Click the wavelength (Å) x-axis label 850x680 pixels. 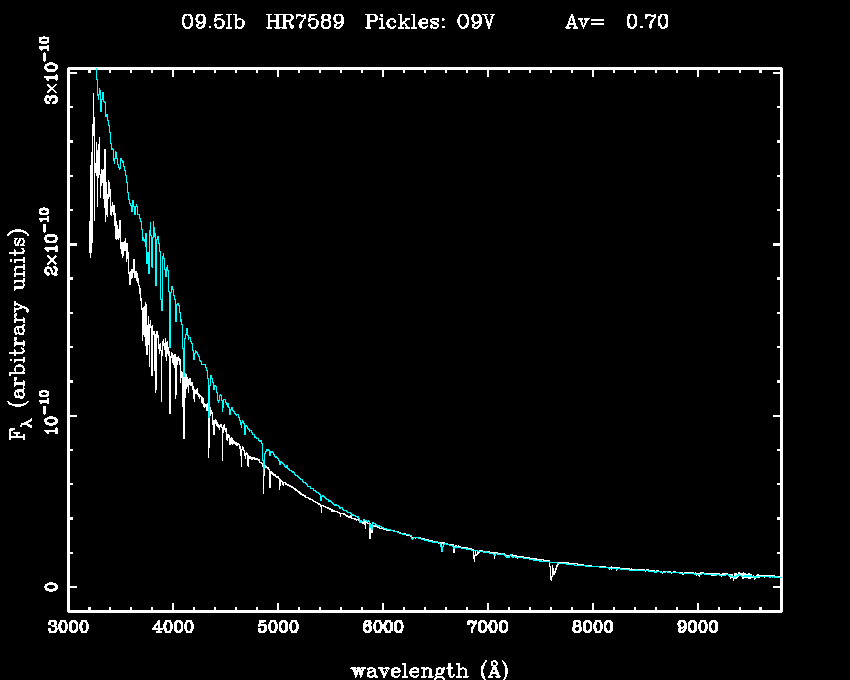(x=421, y=668)
